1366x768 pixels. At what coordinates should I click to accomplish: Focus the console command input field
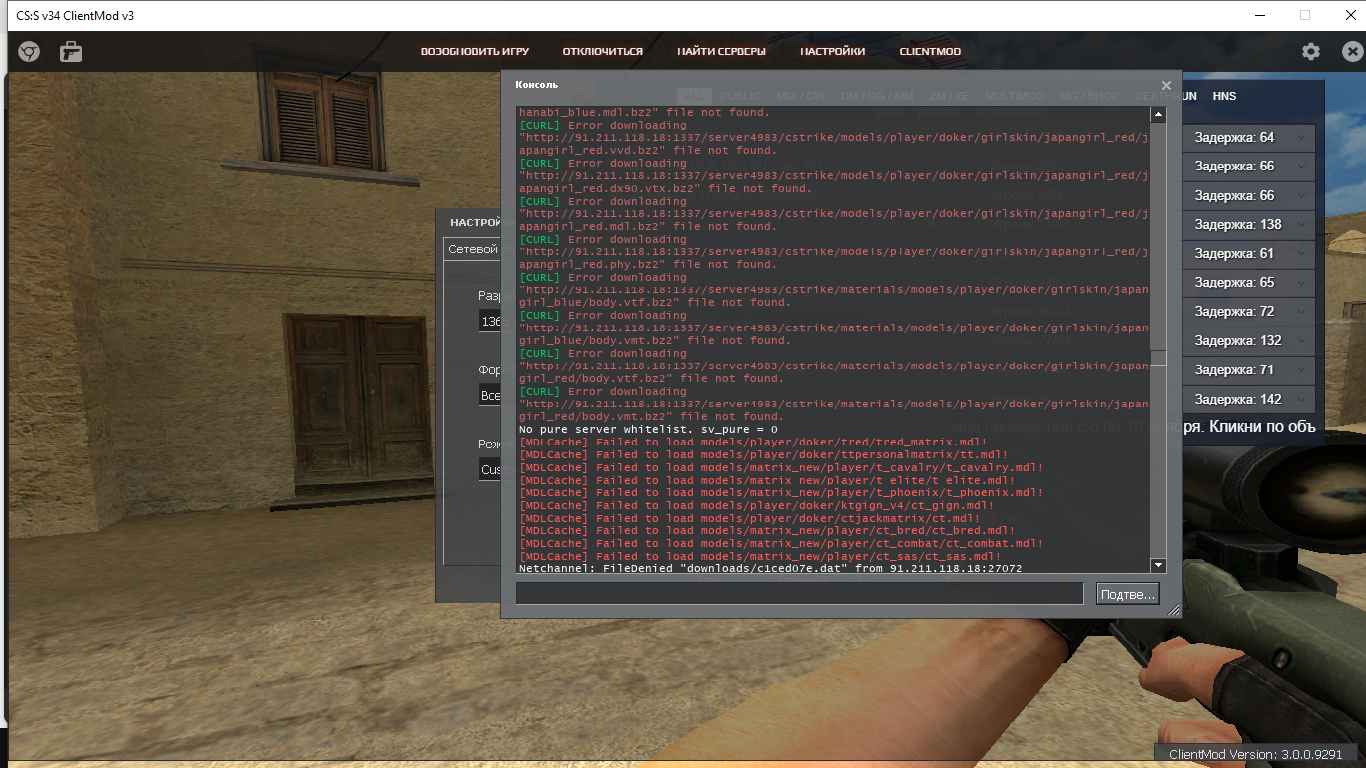(799, 594)
